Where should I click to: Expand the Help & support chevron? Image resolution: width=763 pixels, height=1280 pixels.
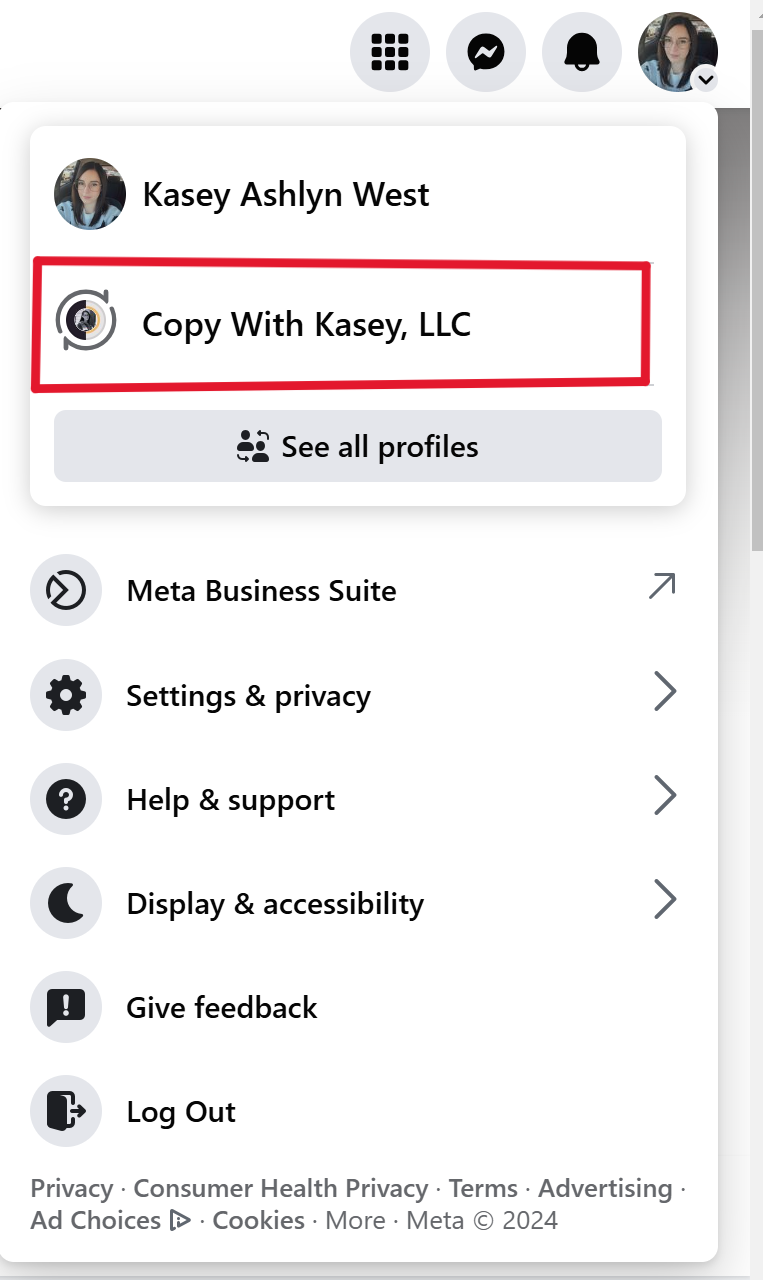tap(665, 796)
